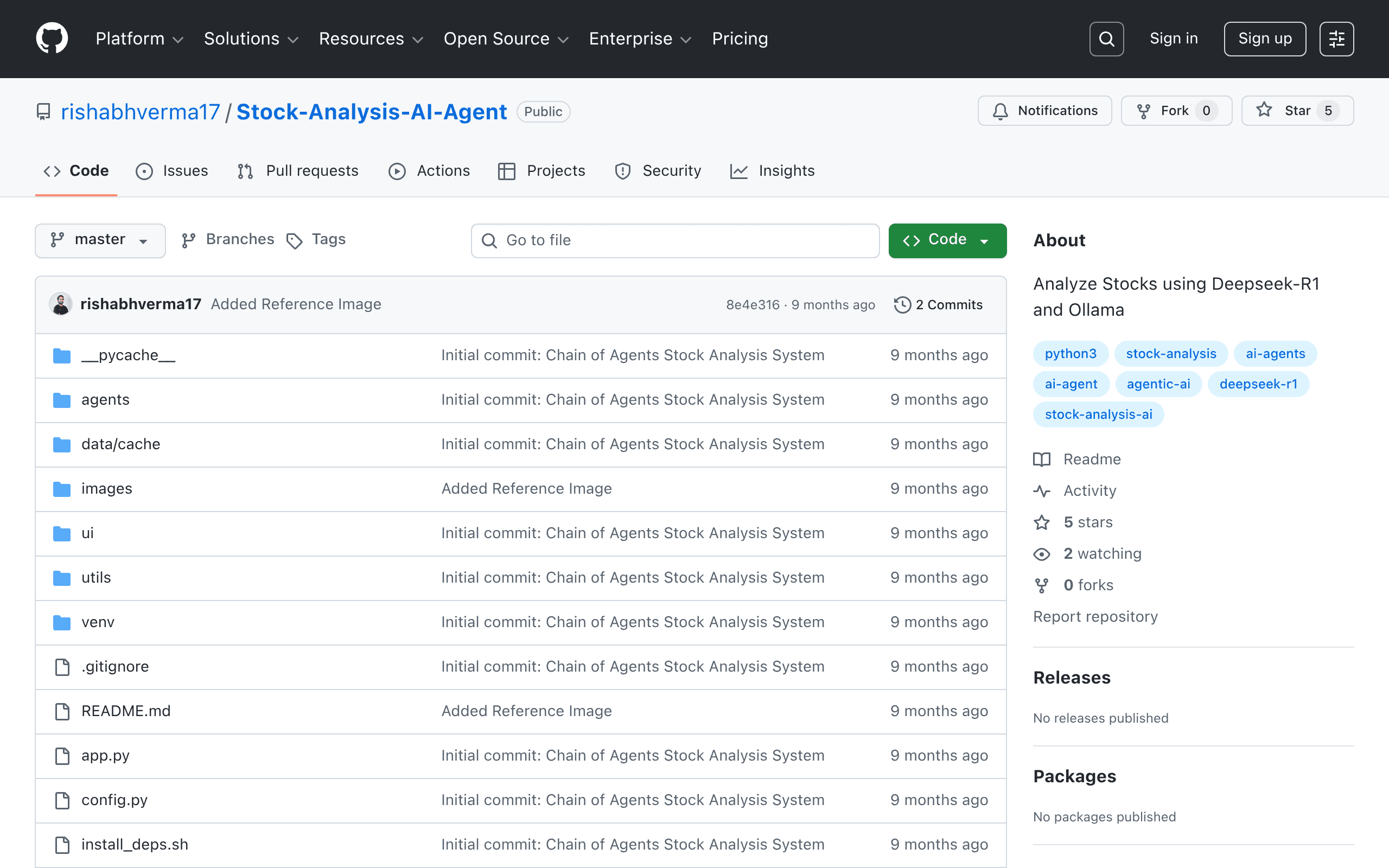Click the commit history clock icon
This screenshot has width=1389, height=868.
click(902, 304)
